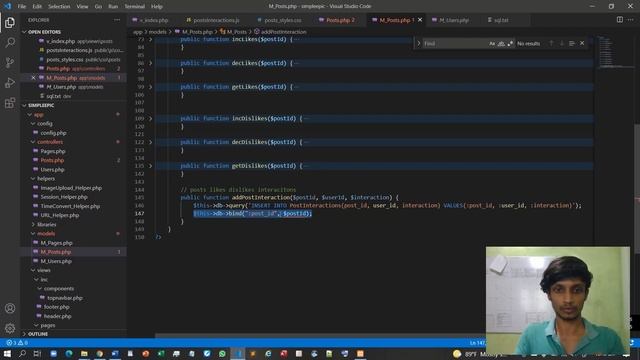Go to previous match arrow in Find
Viewport: 640px width, 360px height.
click(551, 43)
